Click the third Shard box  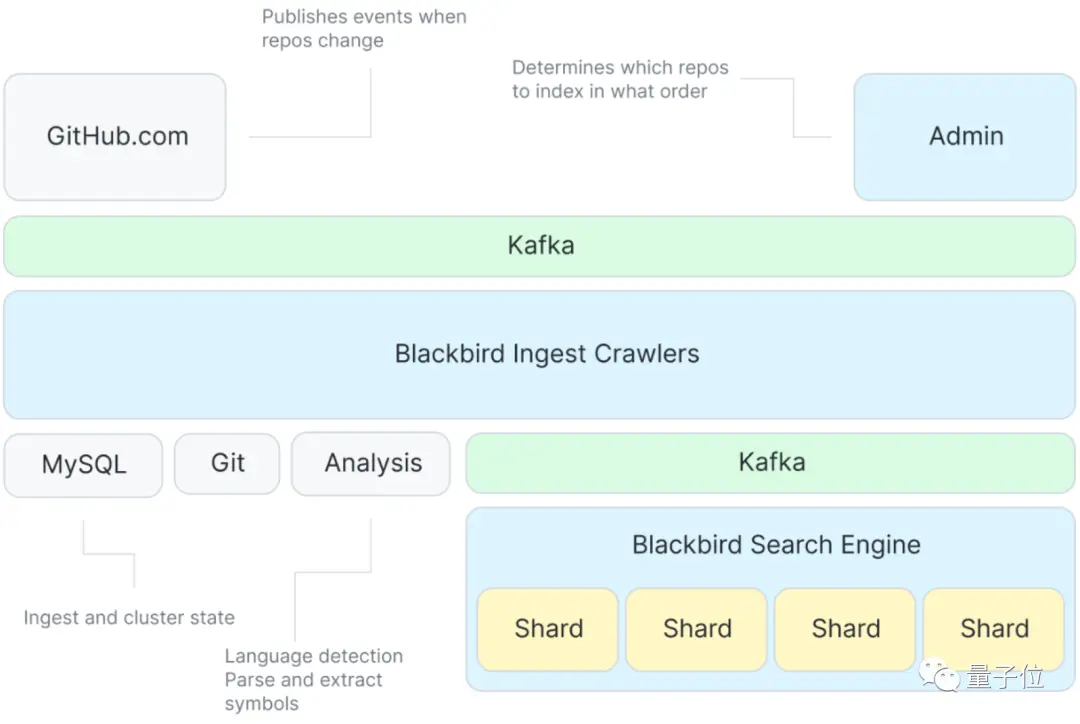845,629
